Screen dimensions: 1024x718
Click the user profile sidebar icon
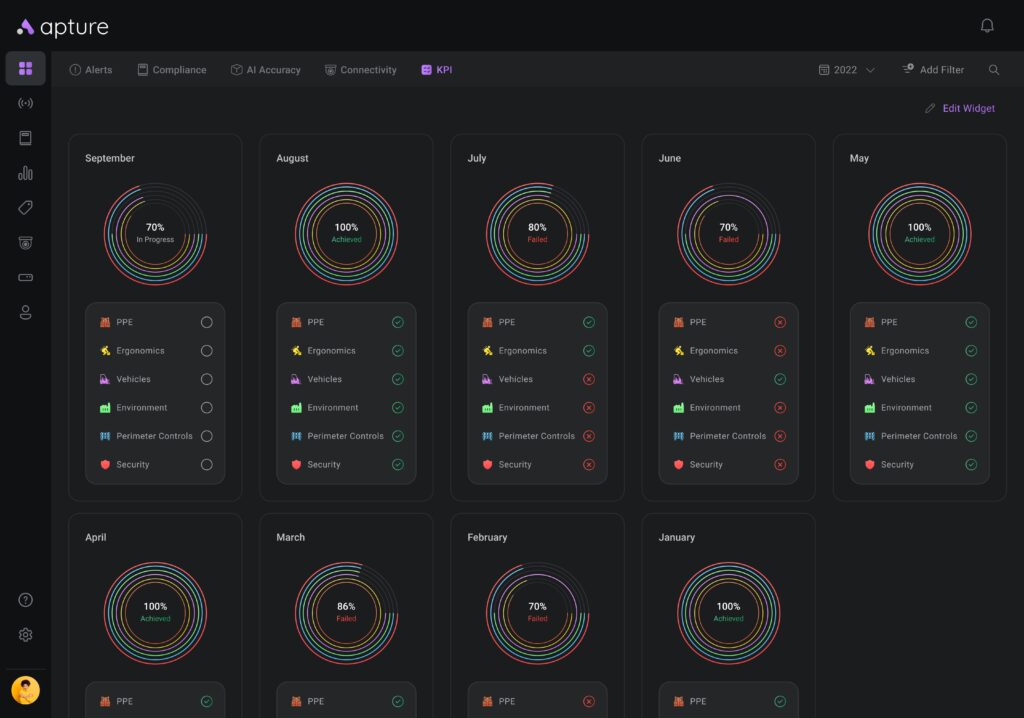point(26,312)
